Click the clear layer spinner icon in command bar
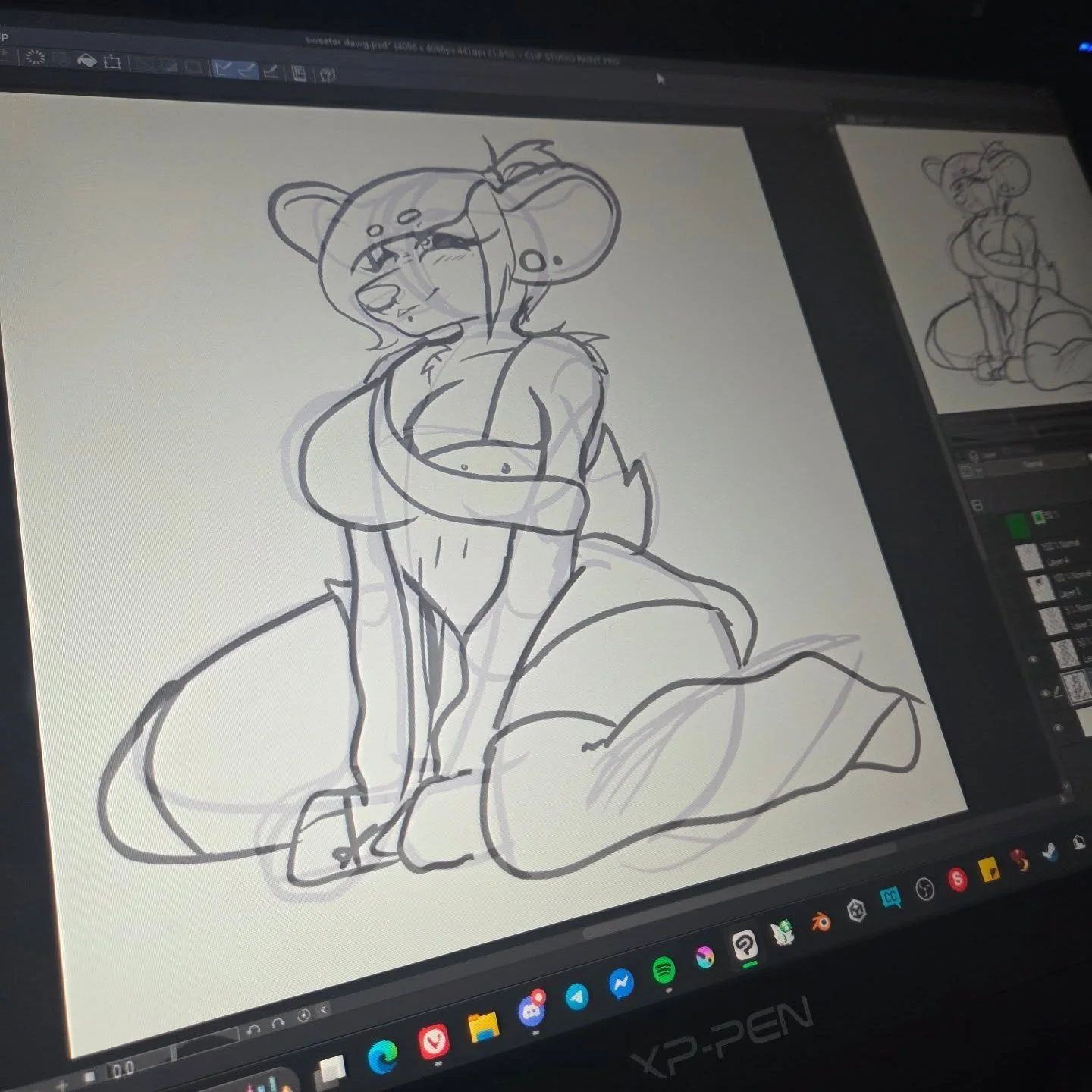The height and width of the screenshot is (1092, 1092). (x=36, y=58)
